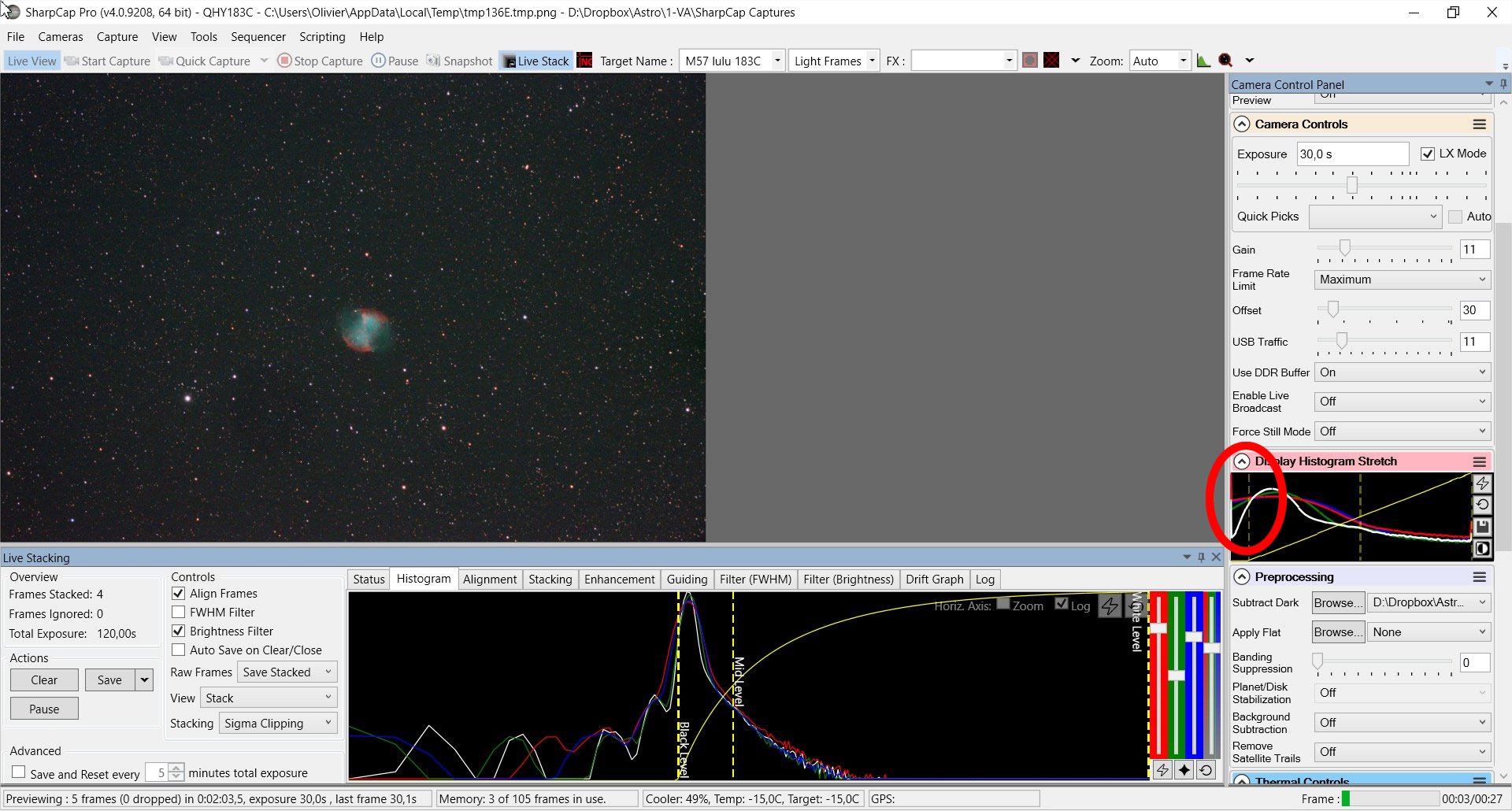The width and height of the screenshot is (1512, 811).
Task: Click Browse next to Subtract Dark
Action: pyautogui.click(x=1338, y=602)
